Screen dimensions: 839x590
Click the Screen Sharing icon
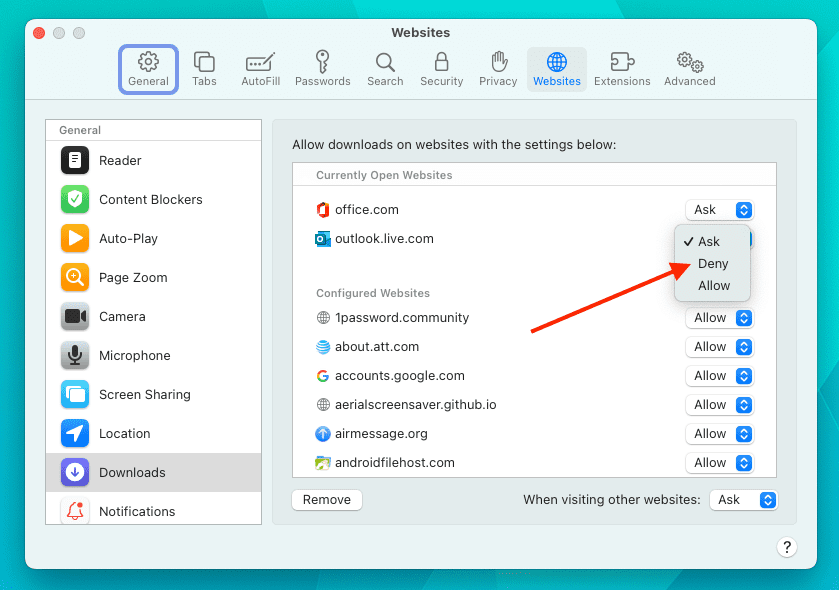75,395
